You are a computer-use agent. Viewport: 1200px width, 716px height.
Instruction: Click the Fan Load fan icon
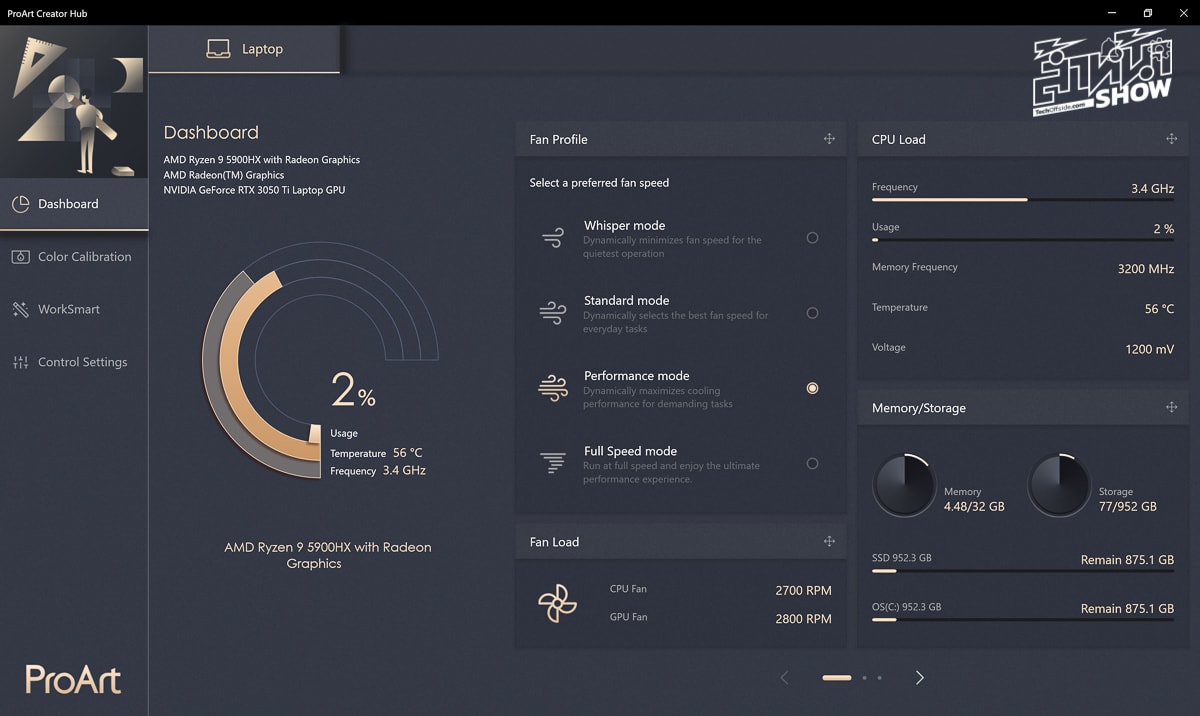[x=556, y=603]
